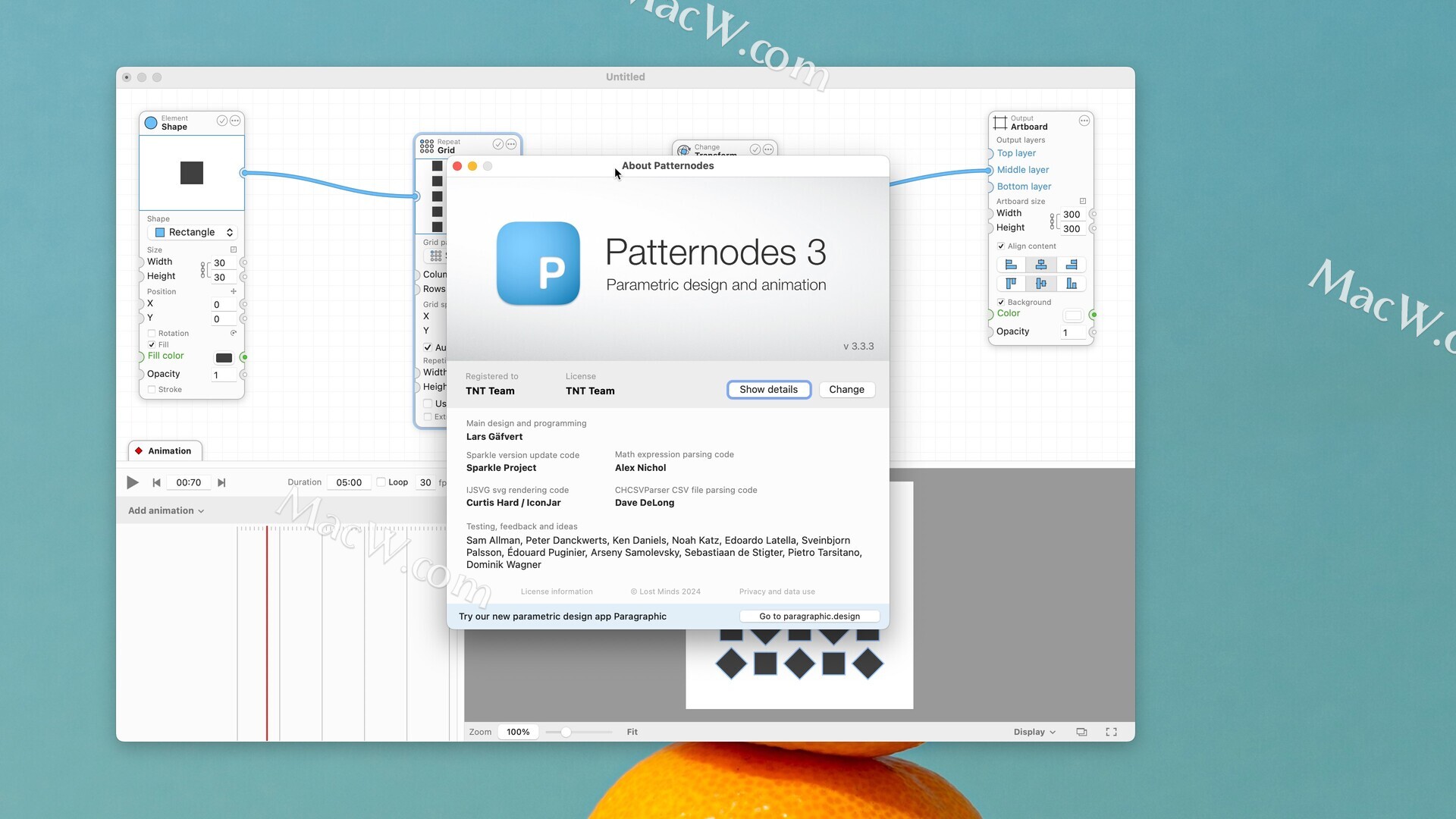Select align vertical center icon in Artboard

[x=1041, y=284]
